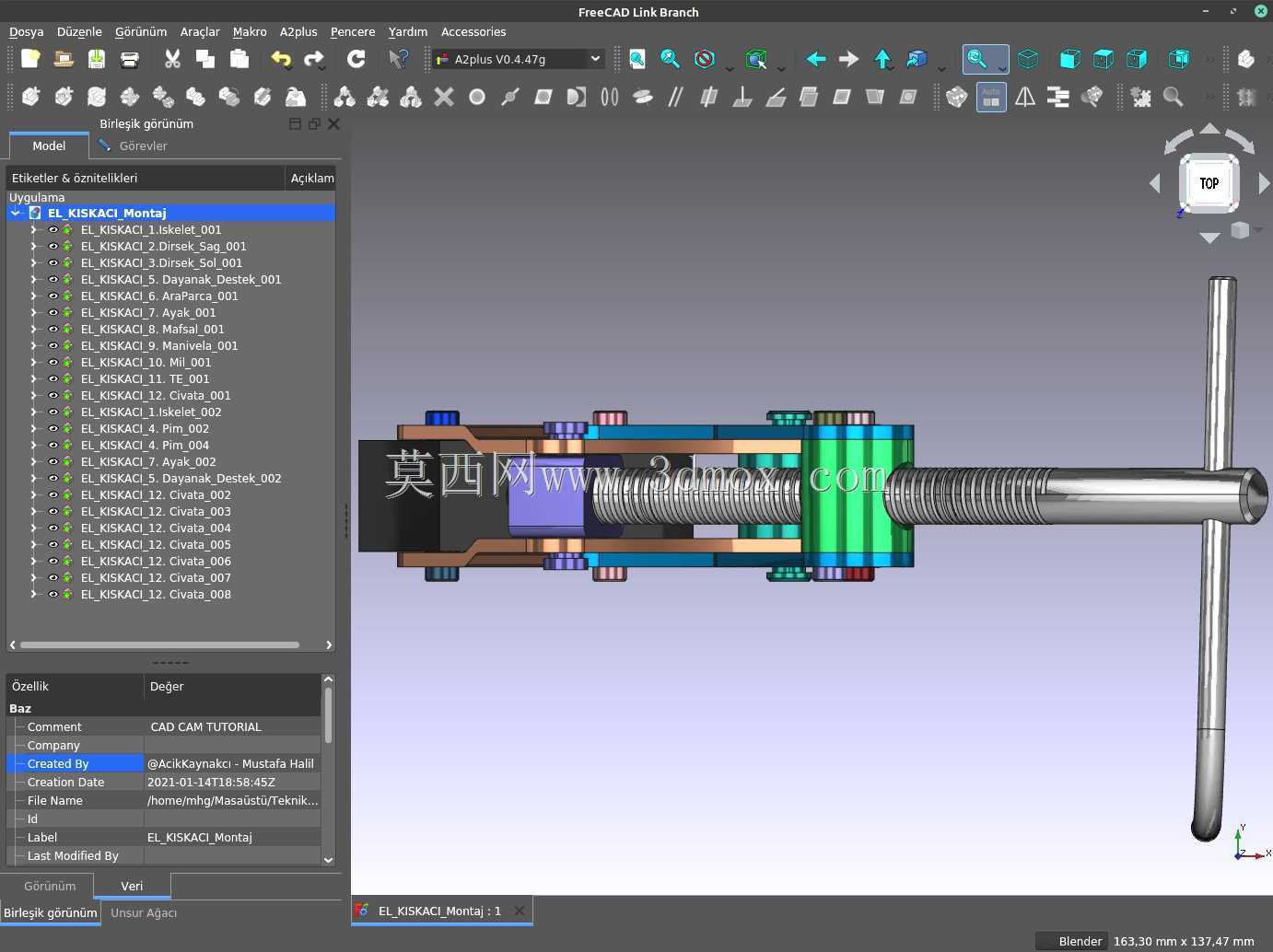Click the TOP face of navigation cube

pos(1209,183)
